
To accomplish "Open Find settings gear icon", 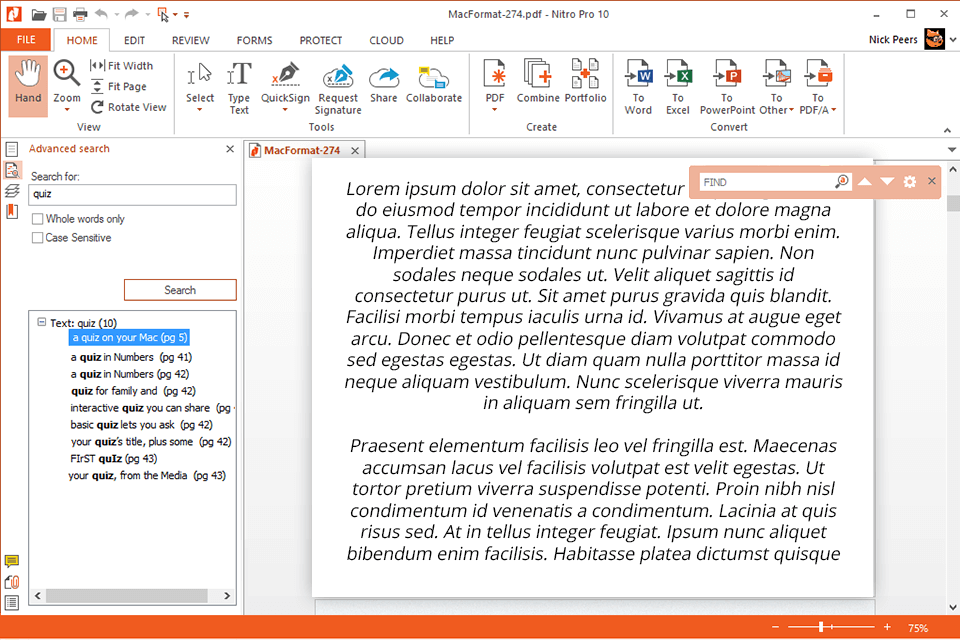I will coord(909,182).
